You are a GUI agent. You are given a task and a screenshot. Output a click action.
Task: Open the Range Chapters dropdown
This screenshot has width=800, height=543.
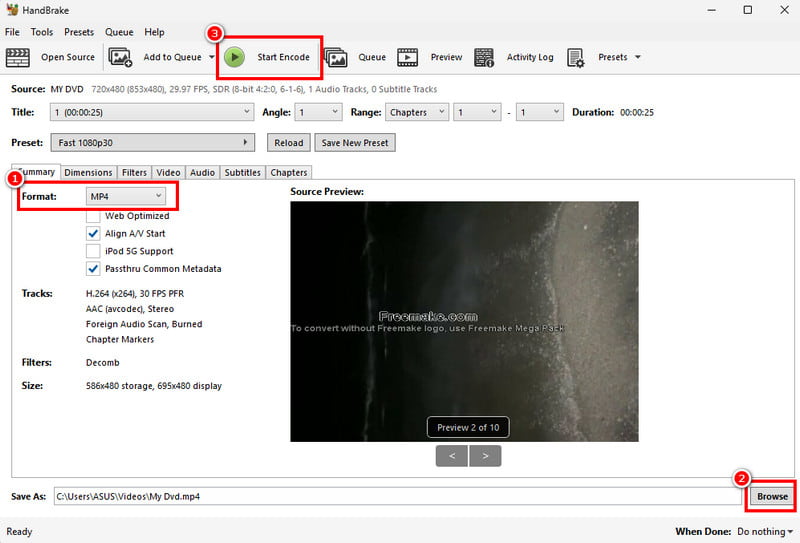click(x=417, y=112)
